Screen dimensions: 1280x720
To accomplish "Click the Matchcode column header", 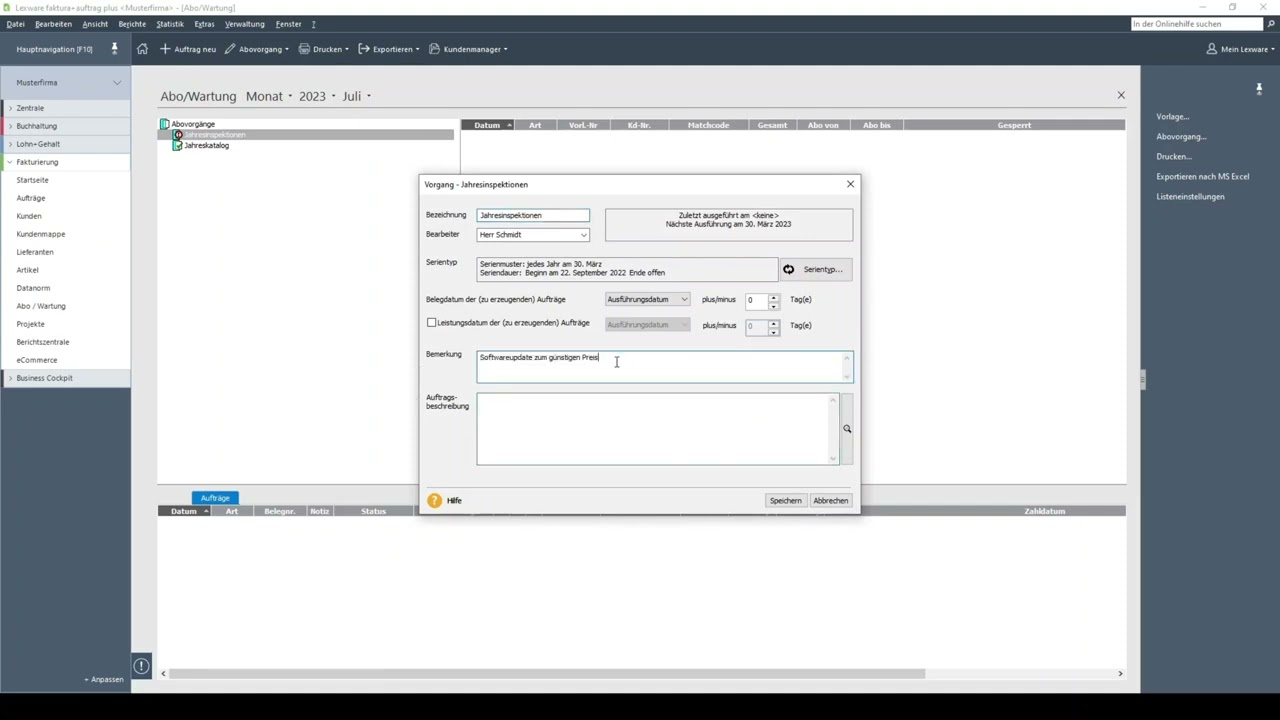I will tap(708, 125).
